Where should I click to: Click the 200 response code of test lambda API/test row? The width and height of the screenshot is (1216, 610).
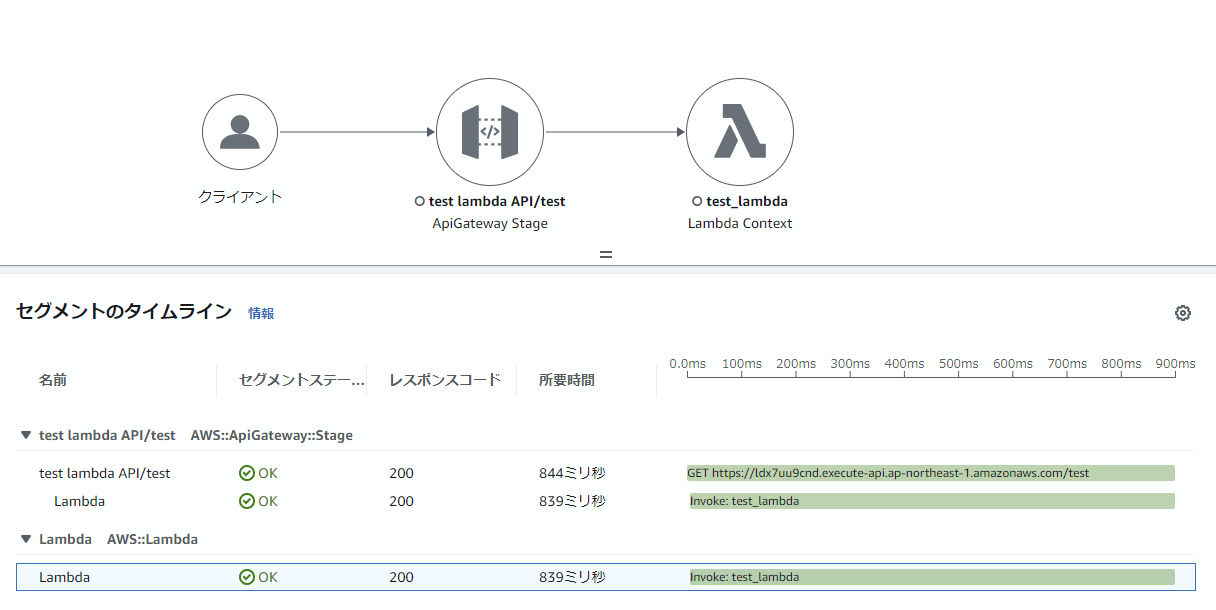pyautogui.click(x=401, y=473)
